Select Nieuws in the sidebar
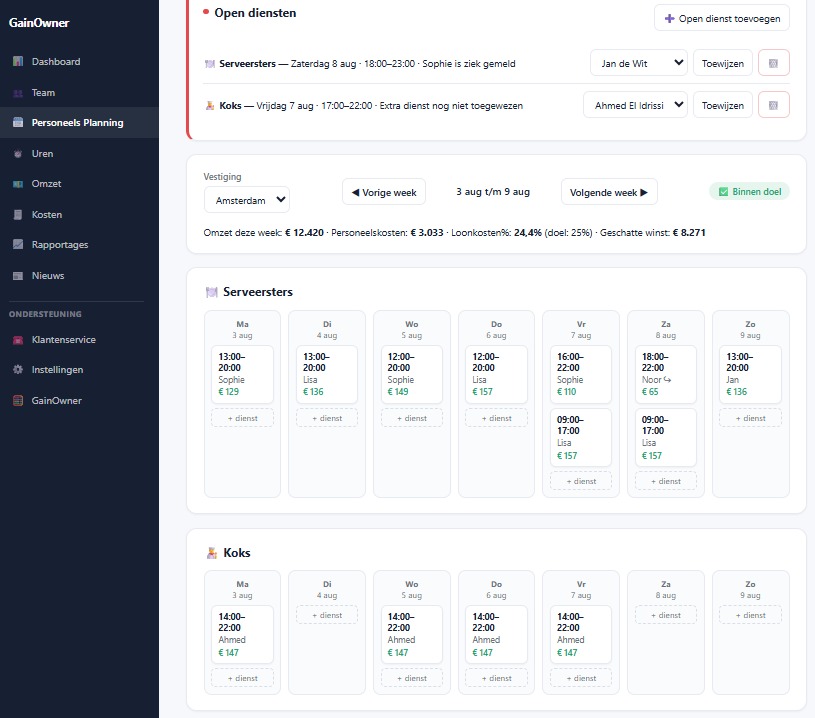This screenshot has width=815, height=718. pos(80,276)
